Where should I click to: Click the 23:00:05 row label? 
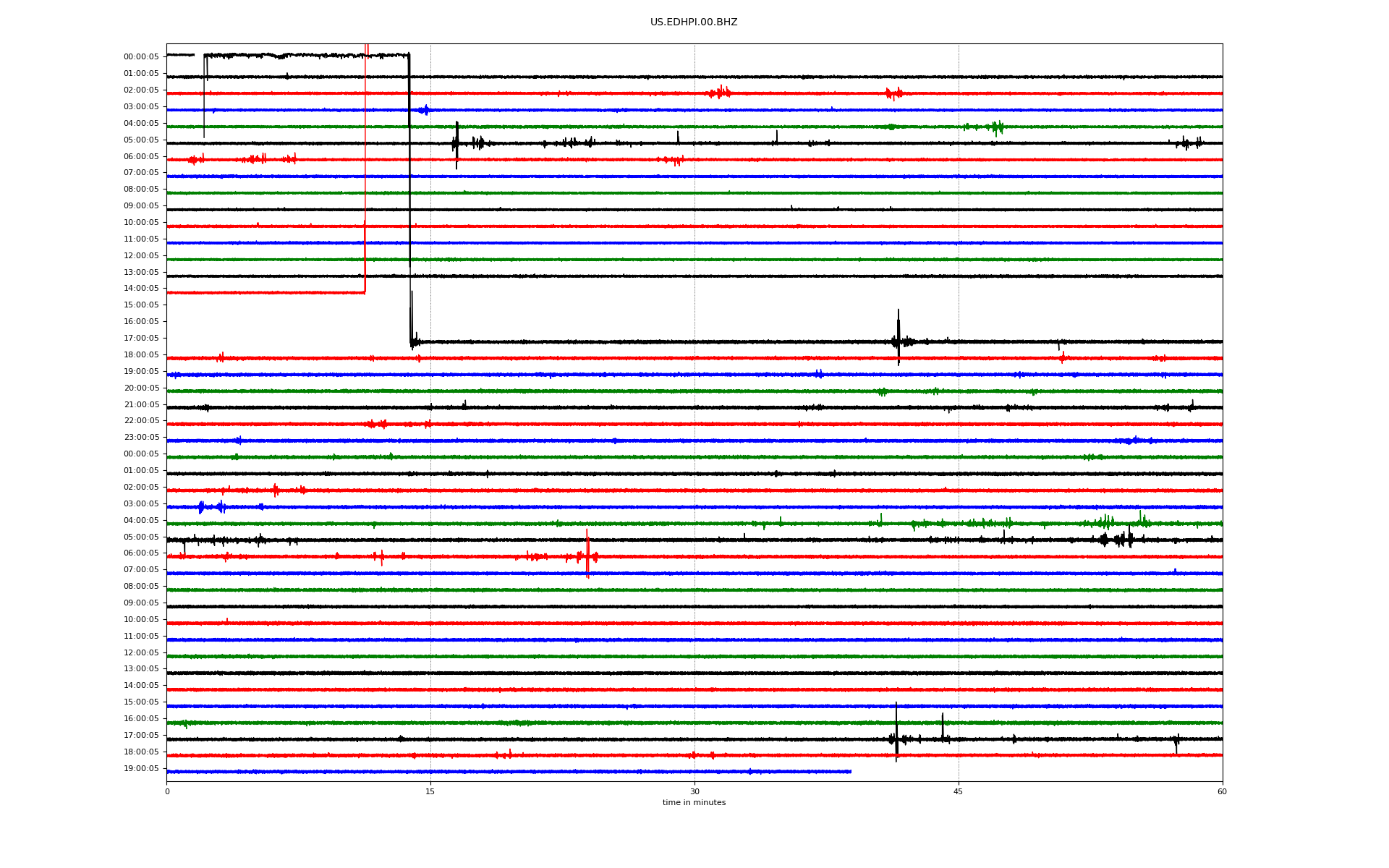click(141, 438)
